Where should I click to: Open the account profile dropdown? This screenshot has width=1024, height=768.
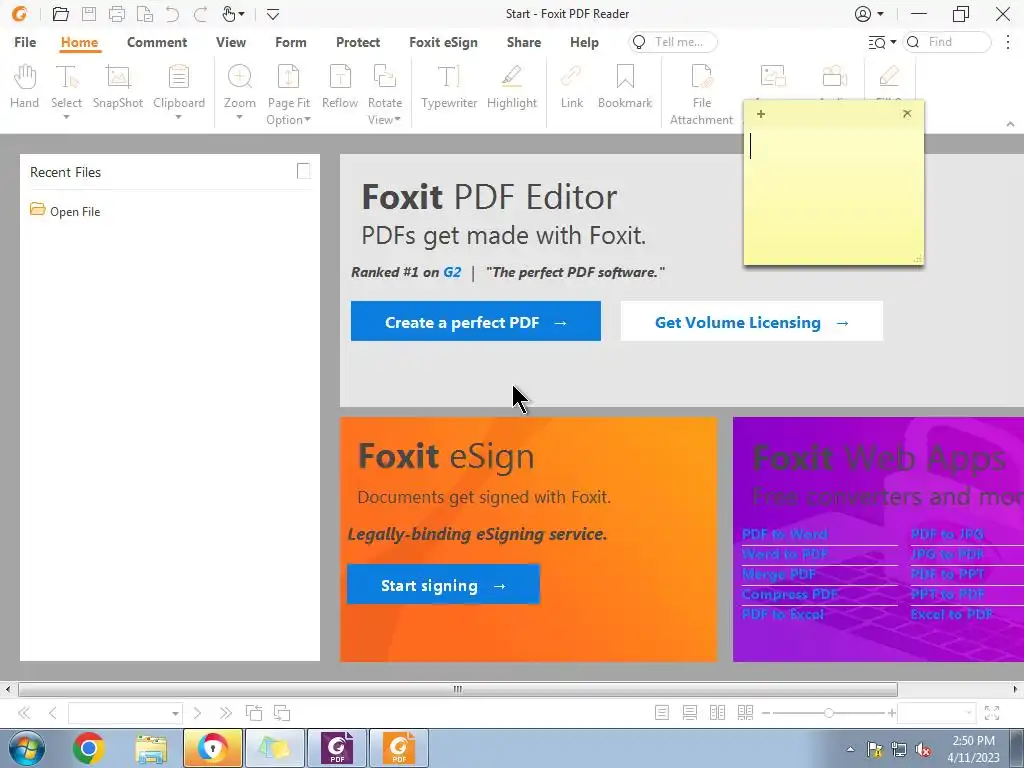880,14
